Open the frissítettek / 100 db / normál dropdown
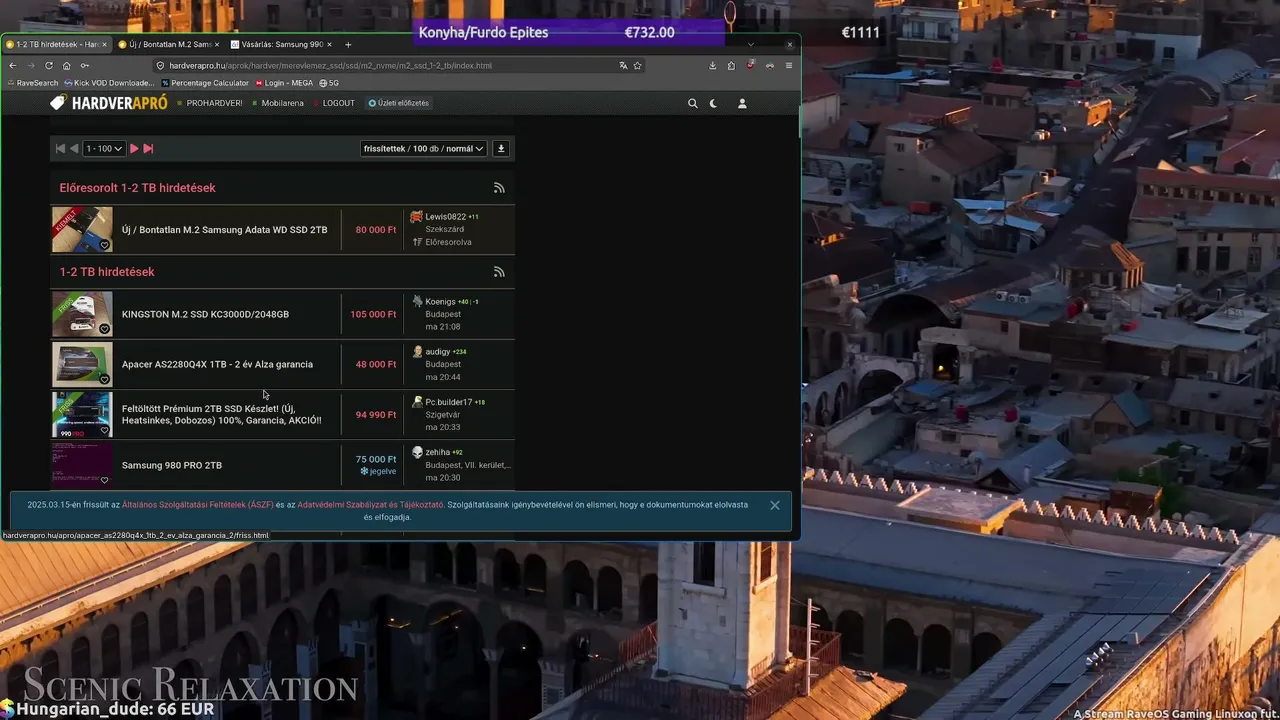Viewport: 1280px width, 720px height. pos(424,148)
